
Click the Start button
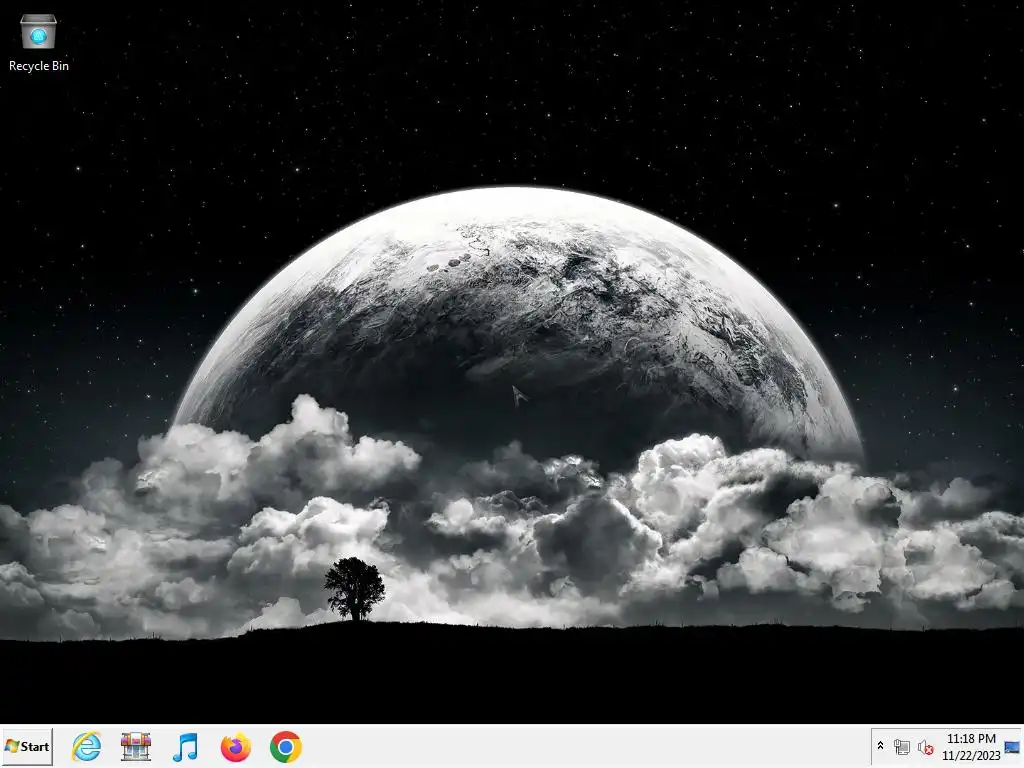tap(27, 746)
